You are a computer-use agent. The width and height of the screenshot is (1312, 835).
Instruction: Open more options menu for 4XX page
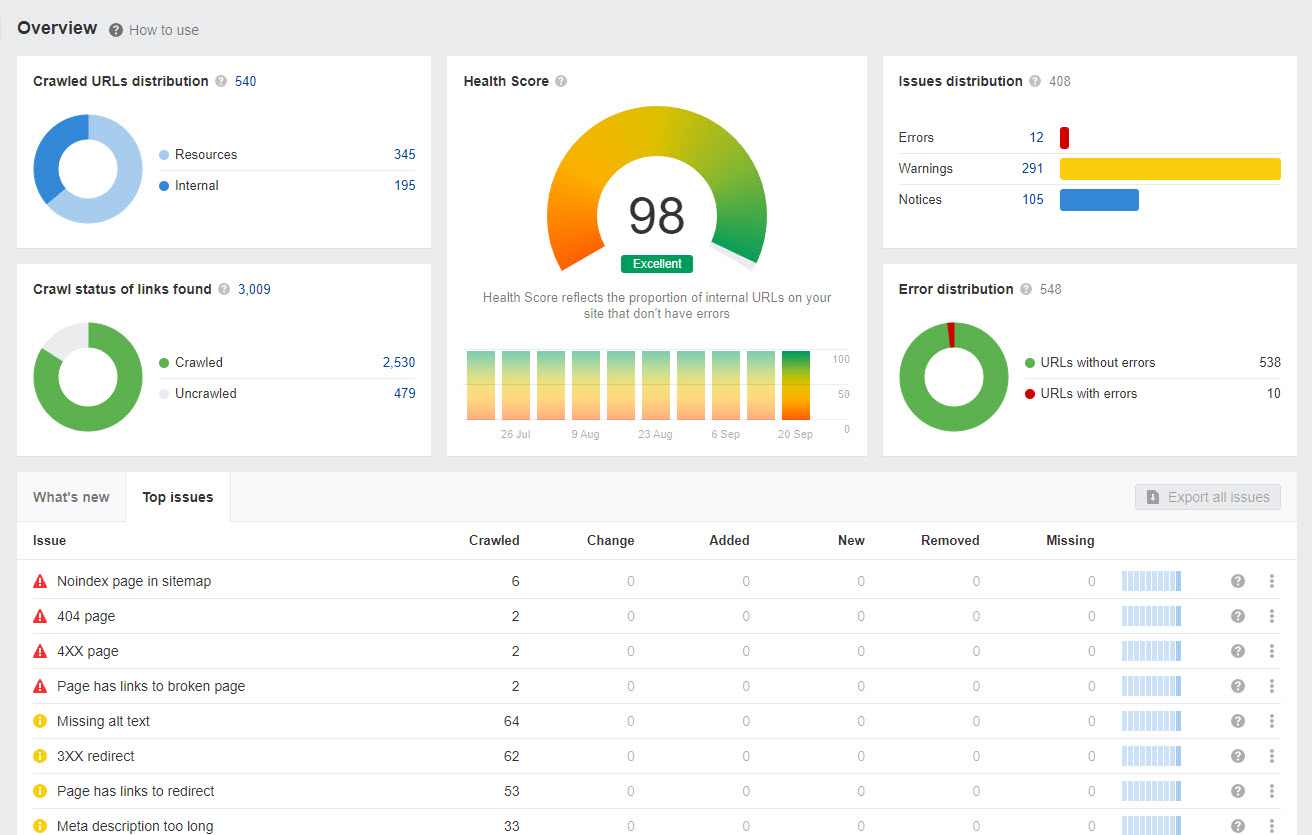(1272, 651)
